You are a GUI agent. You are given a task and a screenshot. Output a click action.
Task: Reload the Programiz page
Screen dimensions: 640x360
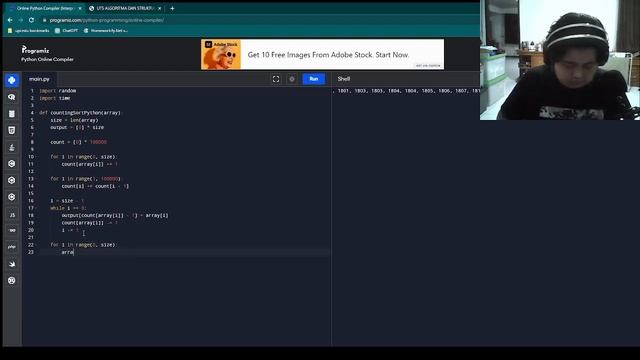point(31,20)
